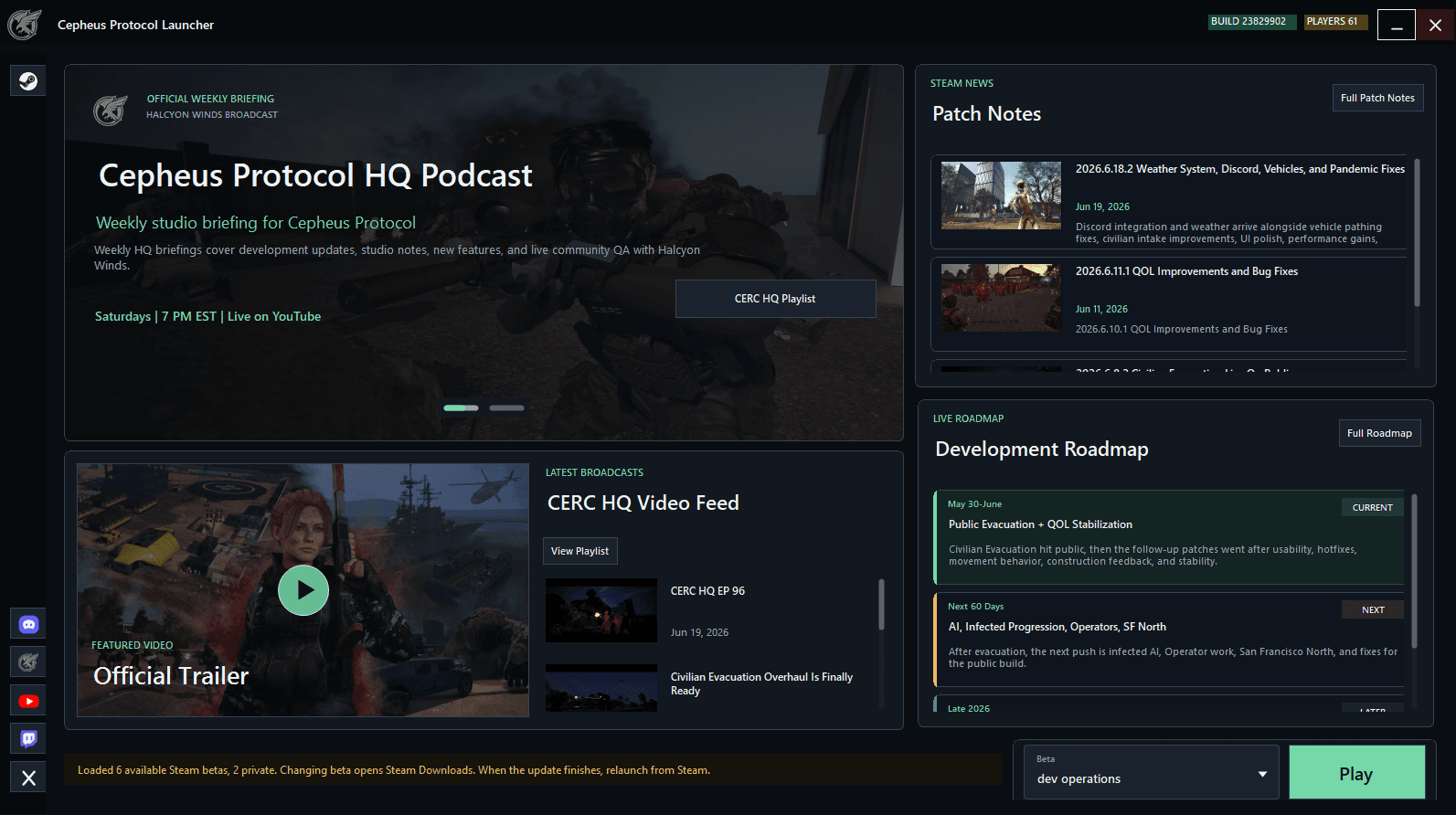Viewport: 1456px width, 815px height.
Task: Click the CURRENT roadmap badge
Action: [1373, 507]
